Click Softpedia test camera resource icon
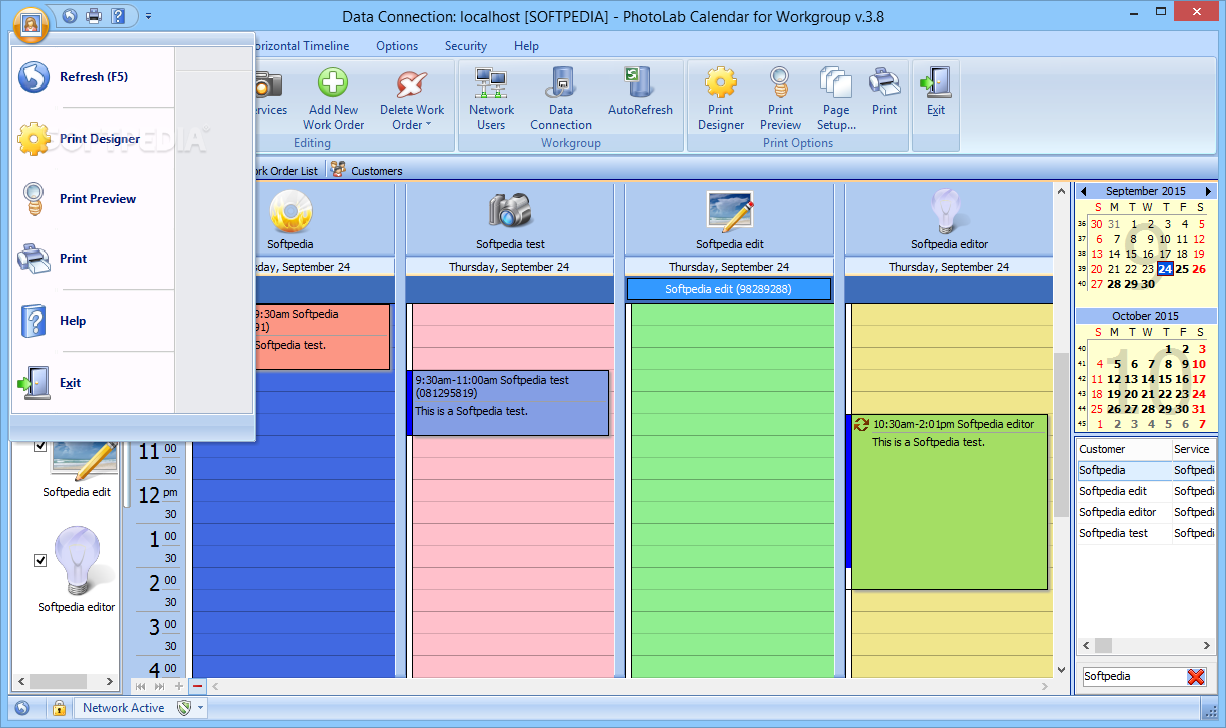Screen dimensions: 1226x728 coord(510,210)
